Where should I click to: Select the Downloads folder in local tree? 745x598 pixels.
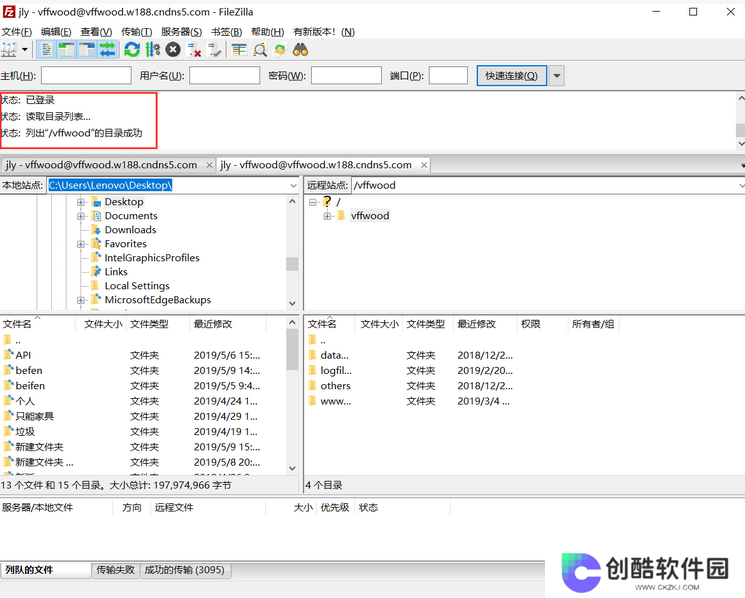click(130, 230)
